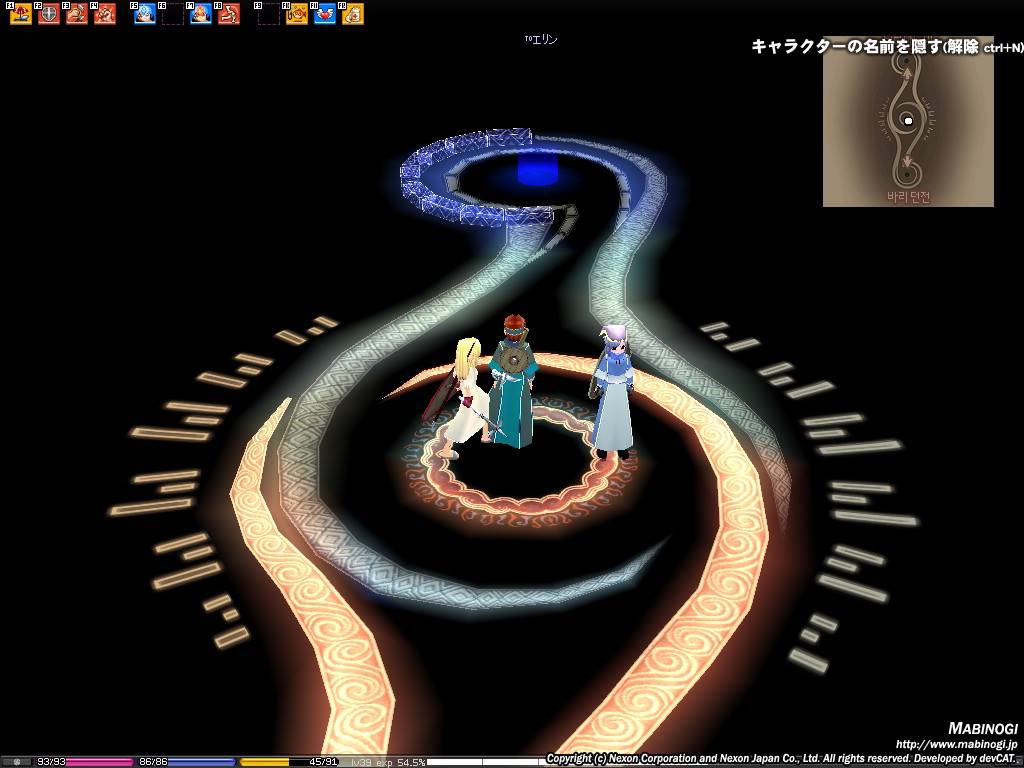Select the empty F9 hotkey slot

pyautogui.click(x=268, y=14)
